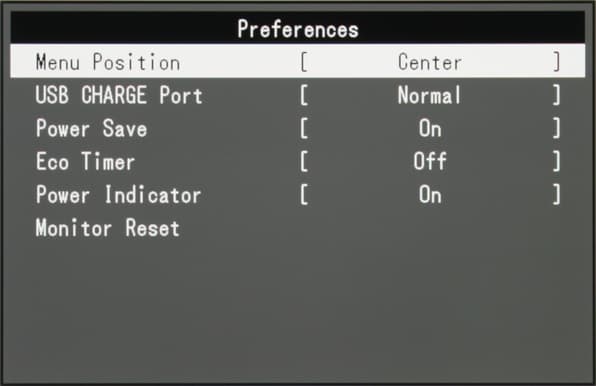Toggle the Power Indicator On value
This screenshot has width=596, height=386.
pyautogui.click(x=430, y=195)
